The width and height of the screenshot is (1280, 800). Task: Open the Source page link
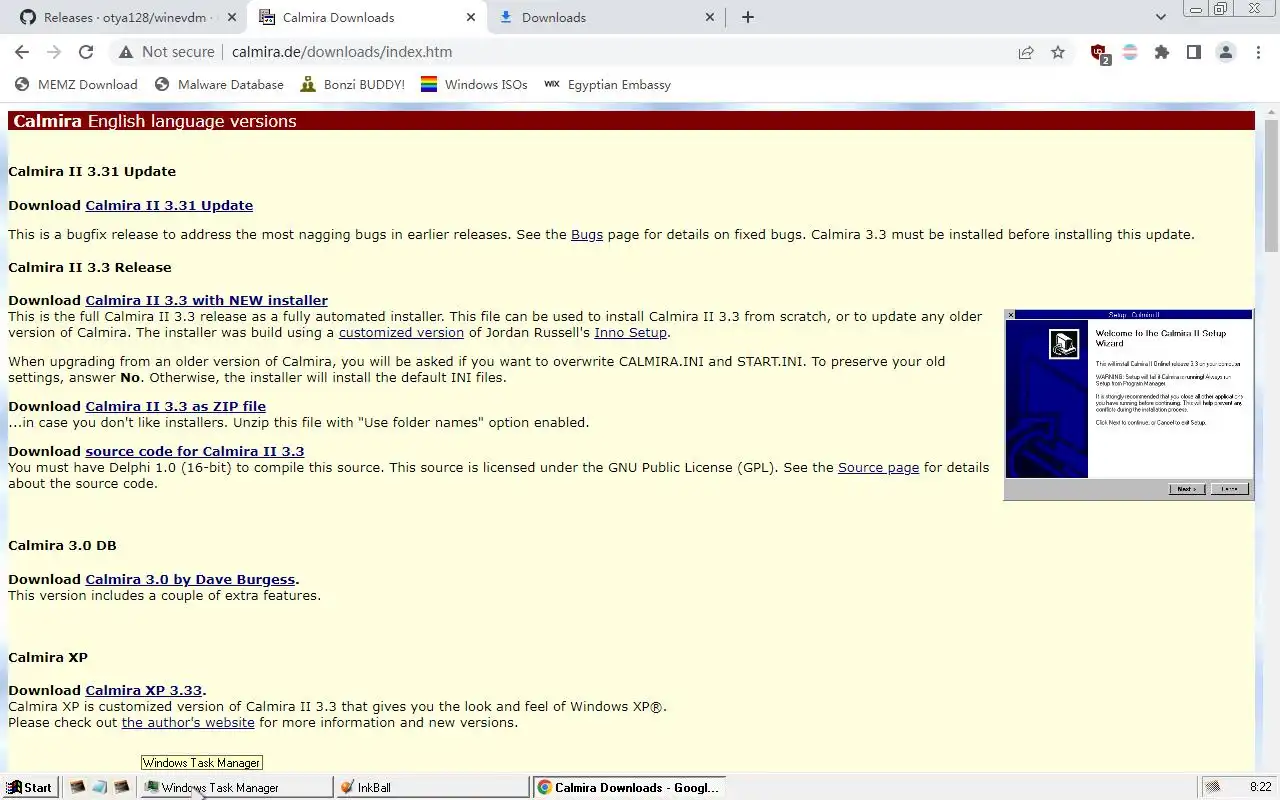[x=878, y=467]
